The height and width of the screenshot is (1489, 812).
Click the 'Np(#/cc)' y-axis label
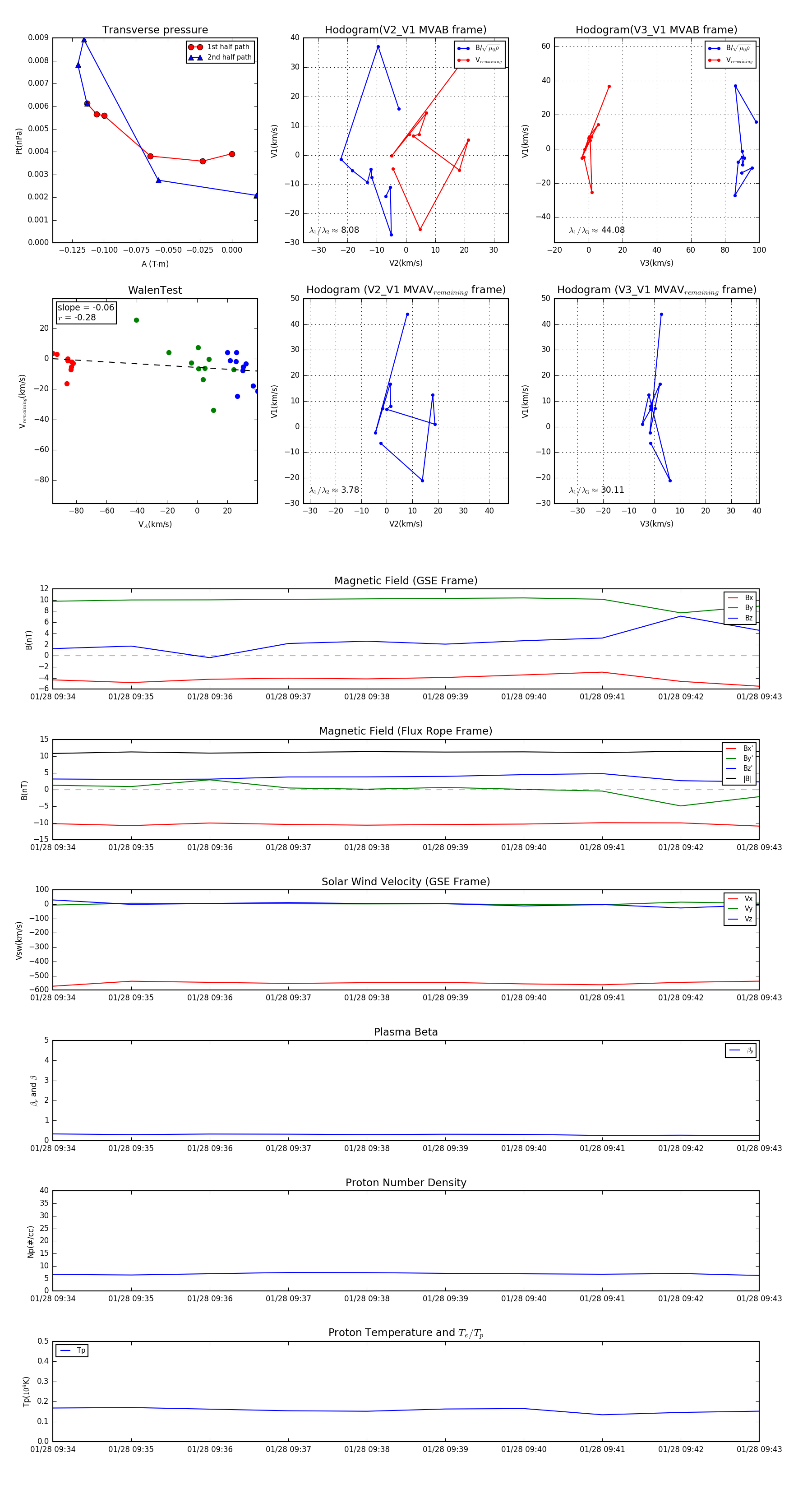31,1242
